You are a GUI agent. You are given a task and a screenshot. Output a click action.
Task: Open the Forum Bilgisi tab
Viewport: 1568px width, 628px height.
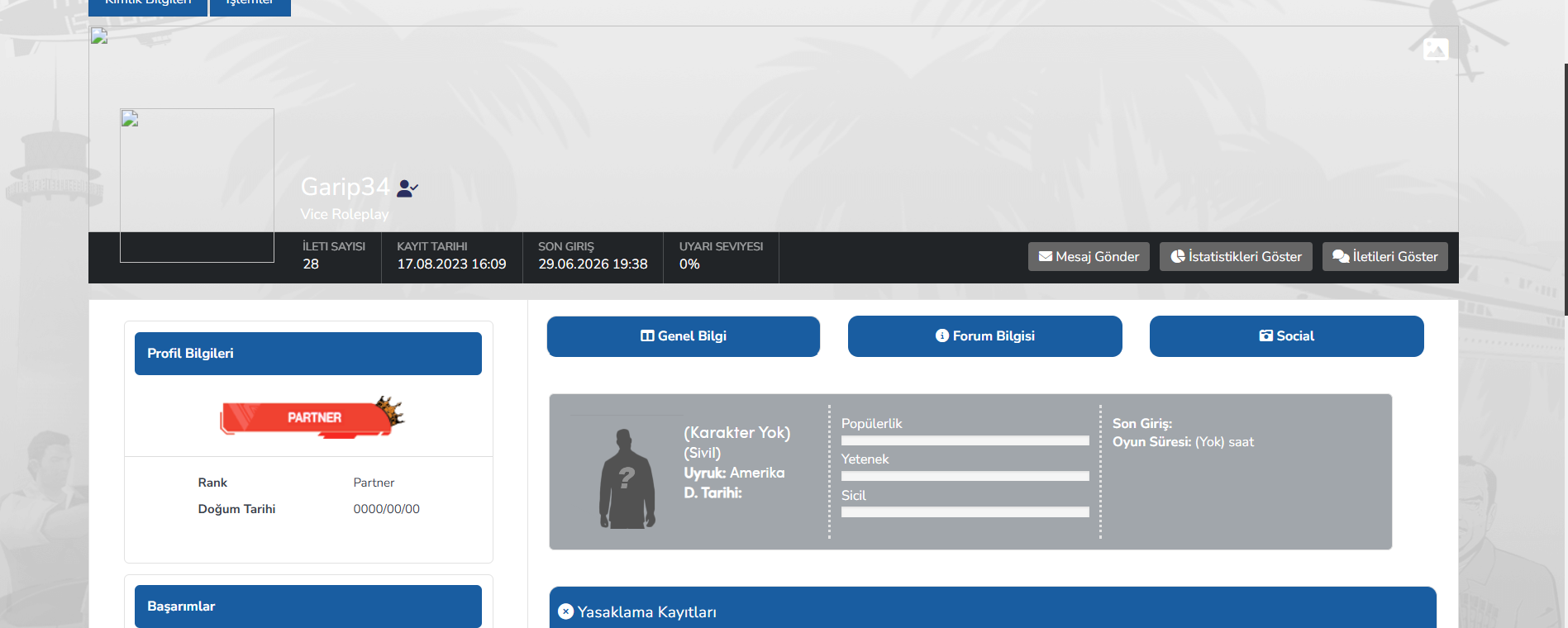tap(985, 336)
